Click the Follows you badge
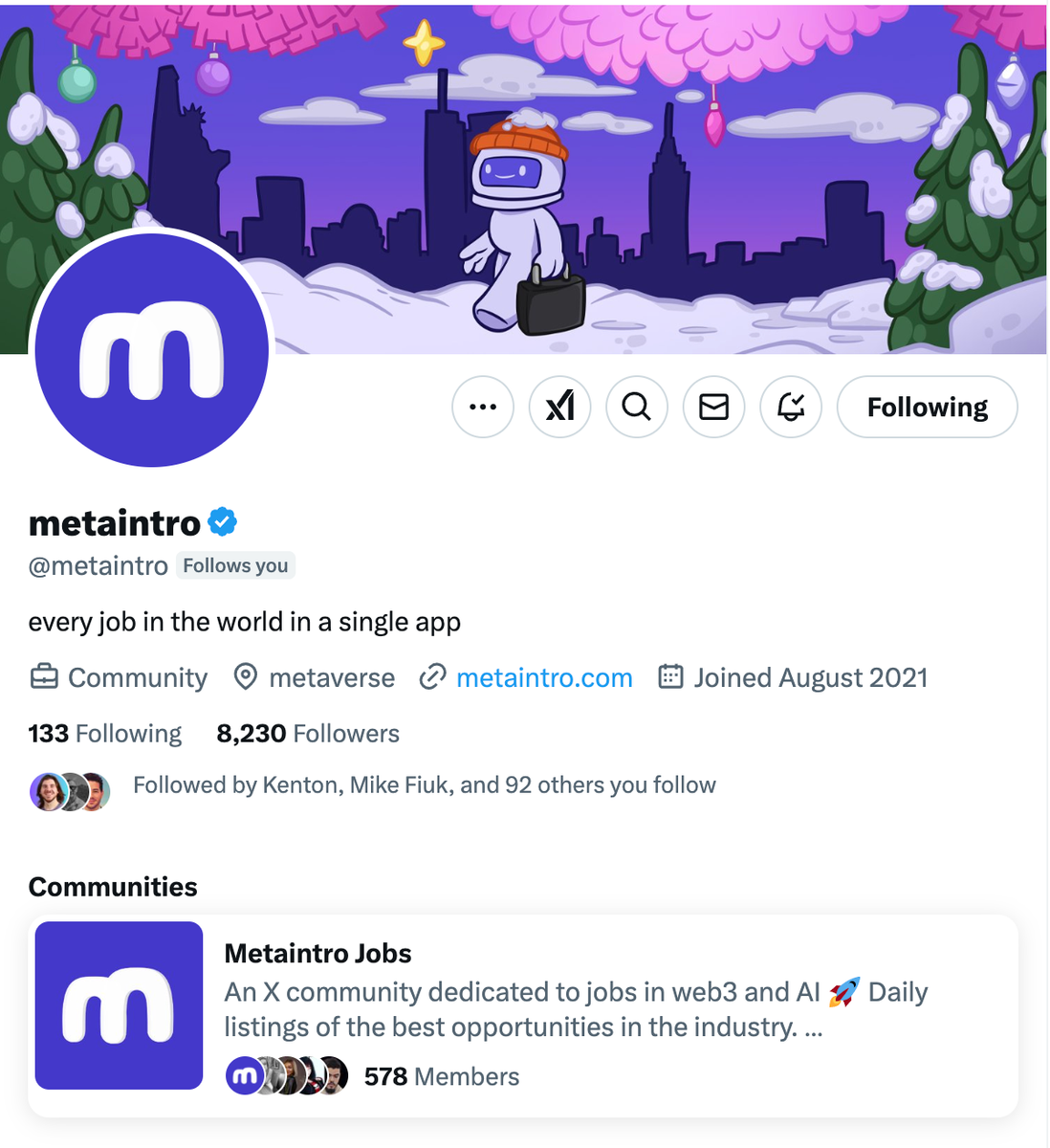1050x1148 pixels. click(x=235, y=565)
